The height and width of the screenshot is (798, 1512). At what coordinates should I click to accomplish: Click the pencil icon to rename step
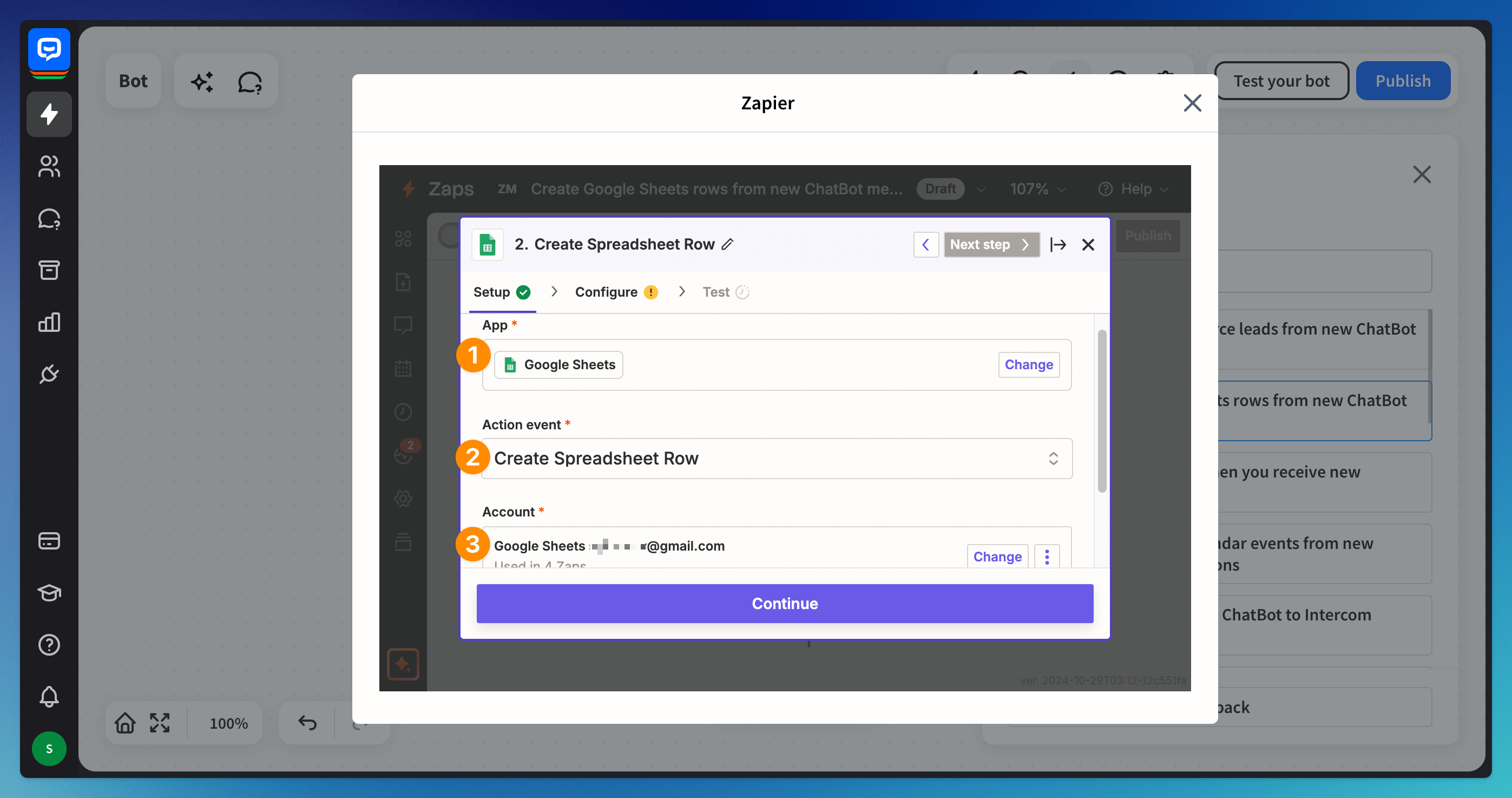click(x=727, y=244)
